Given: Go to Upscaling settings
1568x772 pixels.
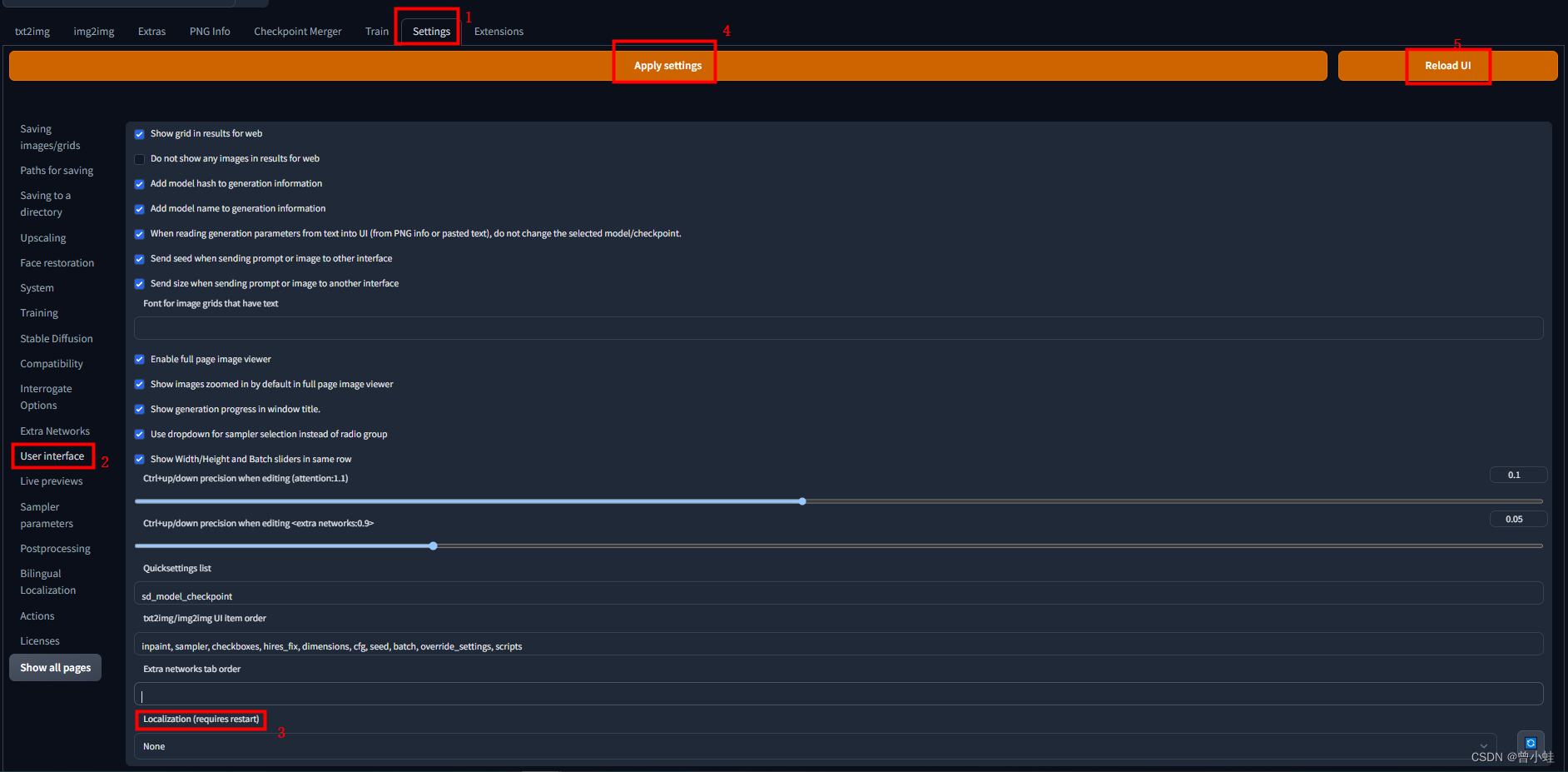Looking at the screenshot, I should 43,238.
